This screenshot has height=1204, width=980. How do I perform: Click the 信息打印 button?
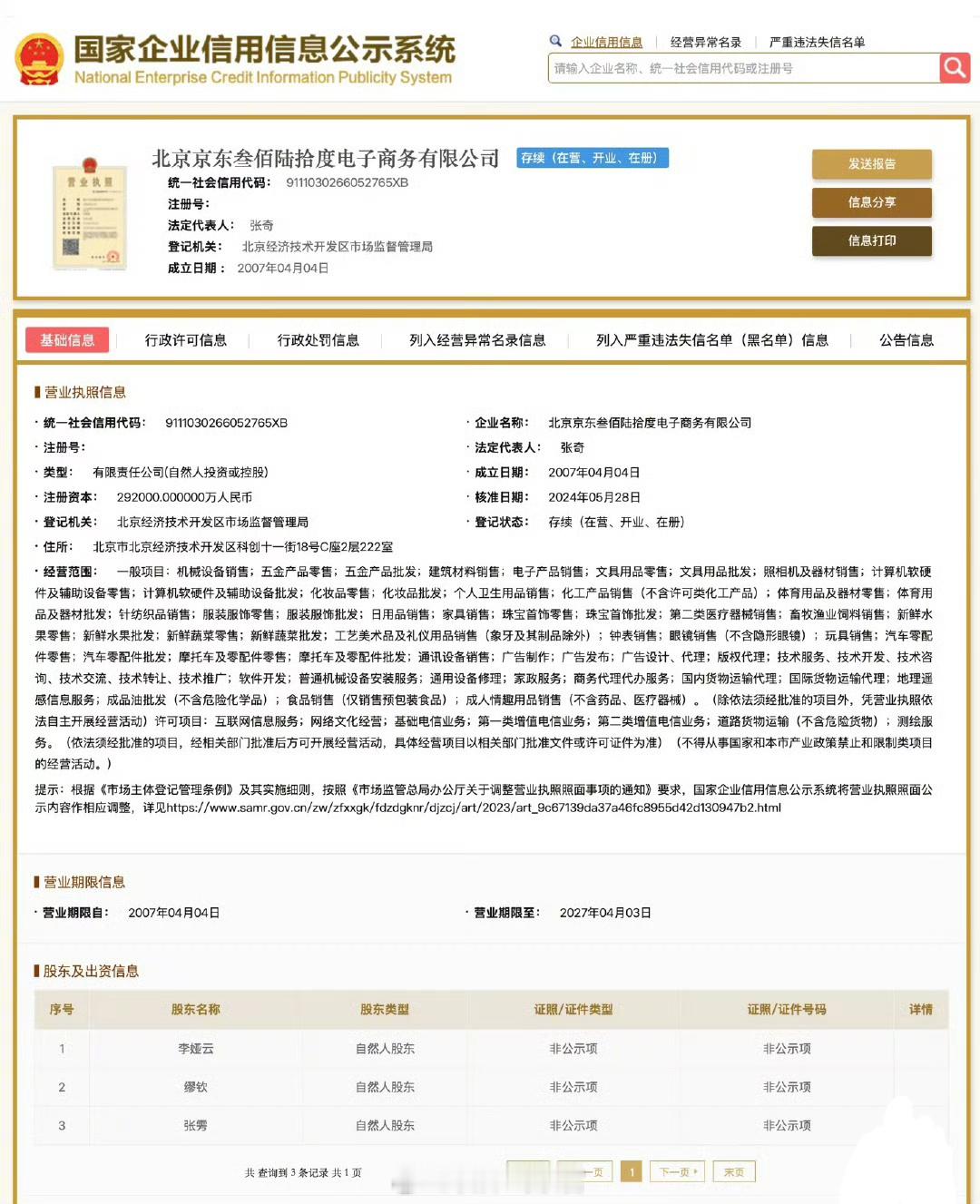[x=872, y=240]
